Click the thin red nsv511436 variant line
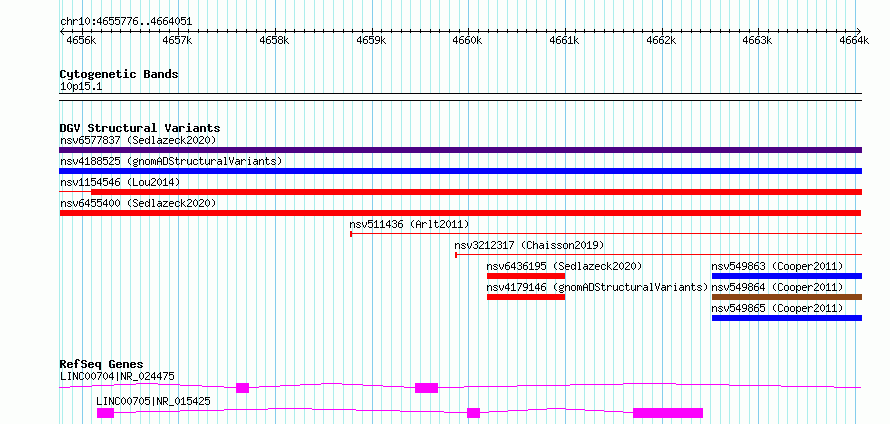This screenshot has height=424, width=890. click(x=606, y=234)
